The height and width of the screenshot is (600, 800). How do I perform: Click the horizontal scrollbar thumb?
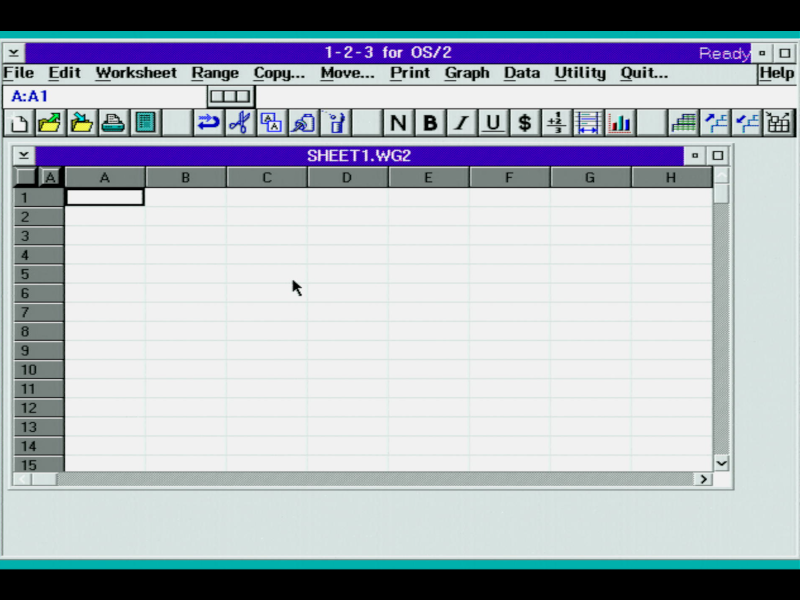tap(44, 479)
